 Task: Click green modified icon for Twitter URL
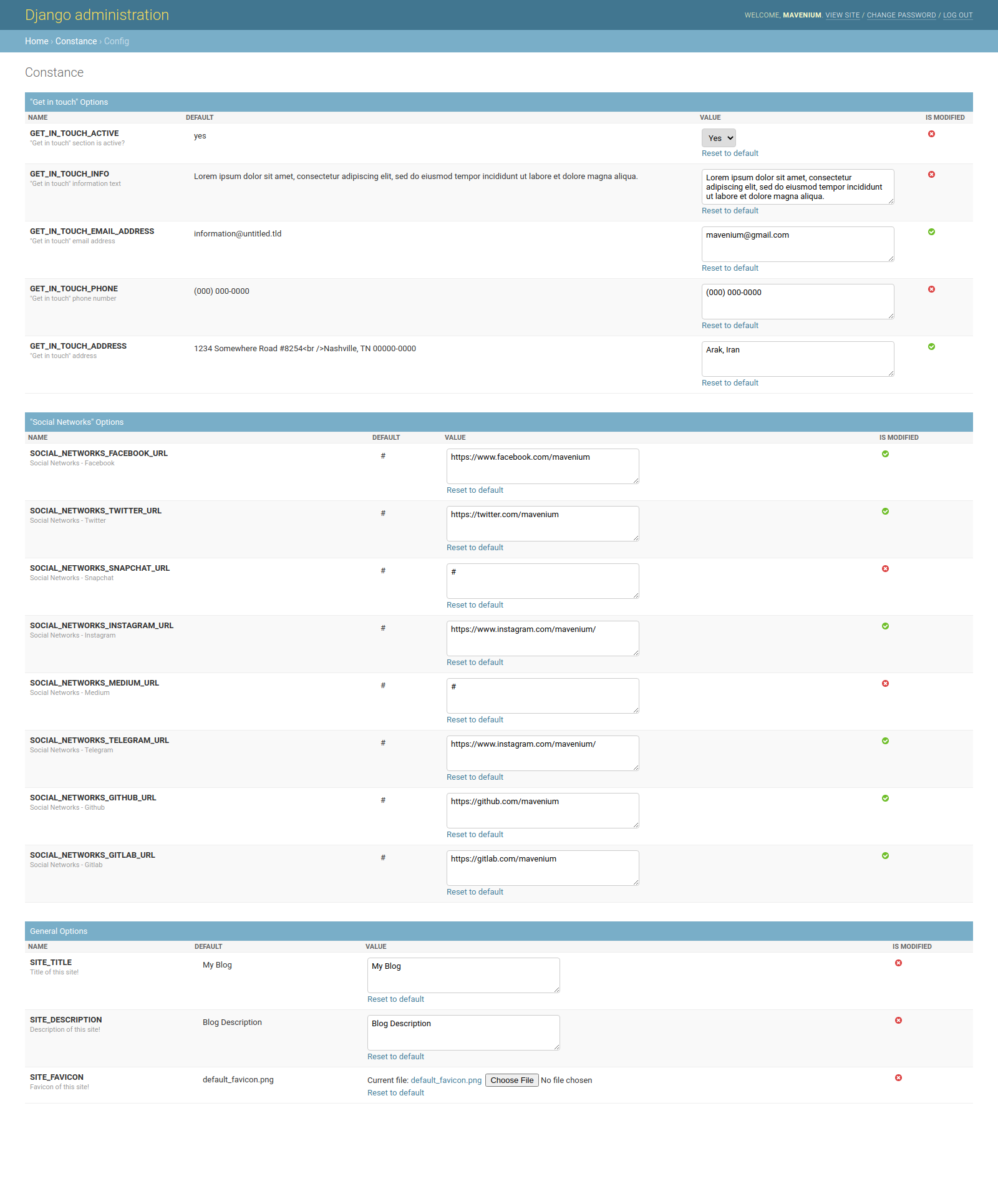885,512
